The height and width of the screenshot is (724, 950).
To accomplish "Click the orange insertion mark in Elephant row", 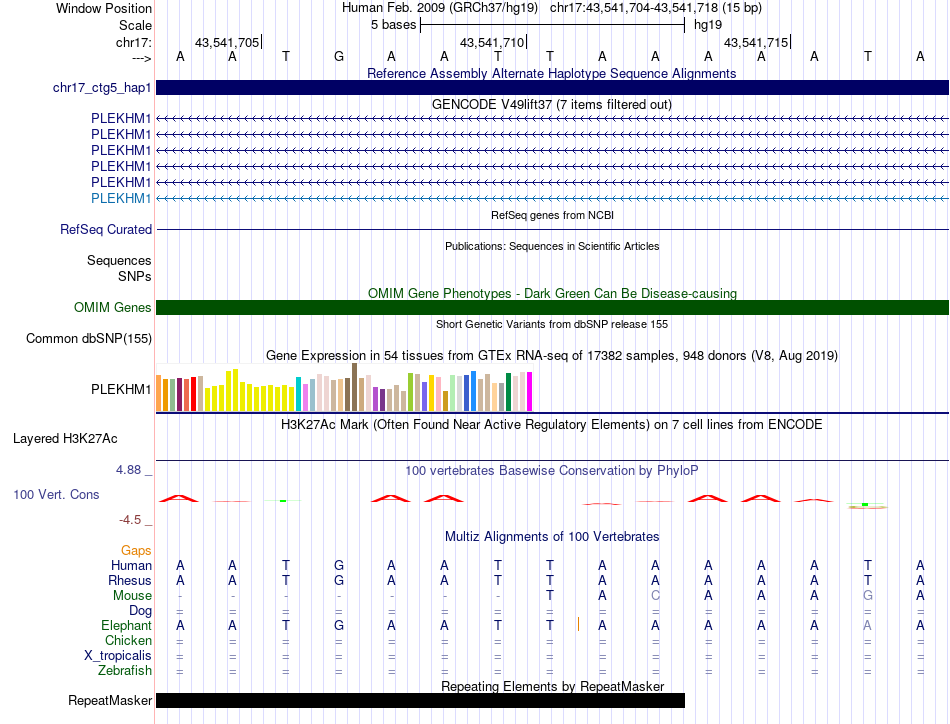I will [x=578, y=625].
